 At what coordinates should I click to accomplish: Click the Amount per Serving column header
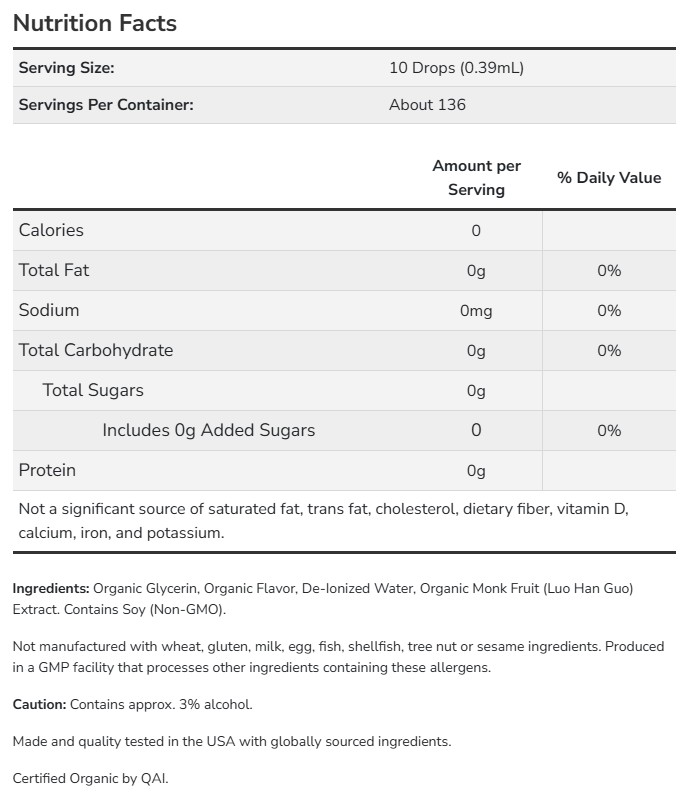pyautogui.click(x=476, y=177)
